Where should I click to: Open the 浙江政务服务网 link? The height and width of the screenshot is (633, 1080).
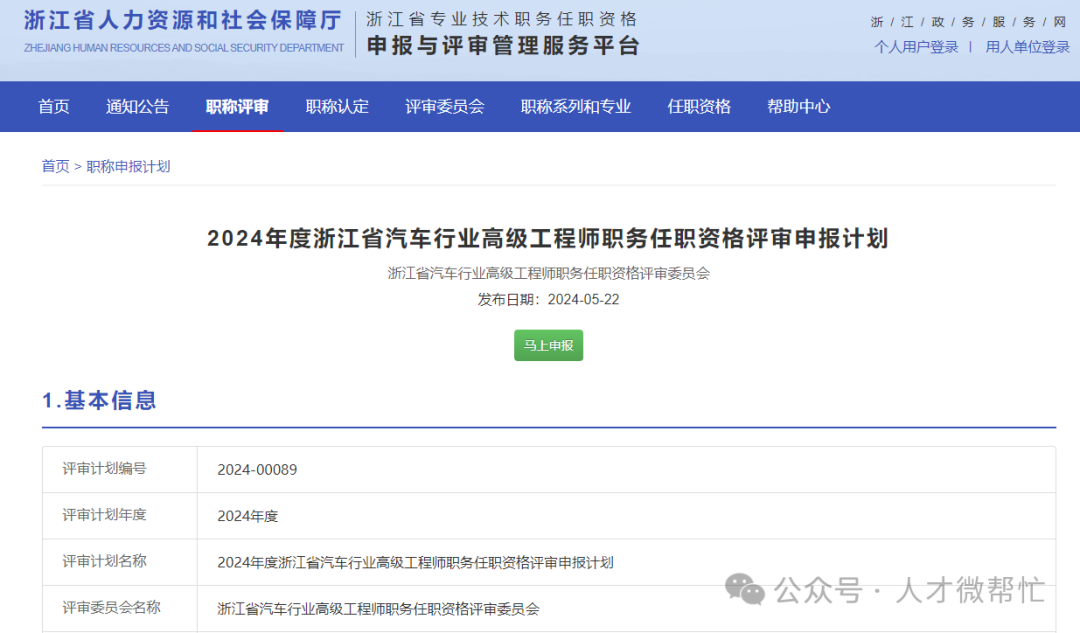[x=967, y=22]
